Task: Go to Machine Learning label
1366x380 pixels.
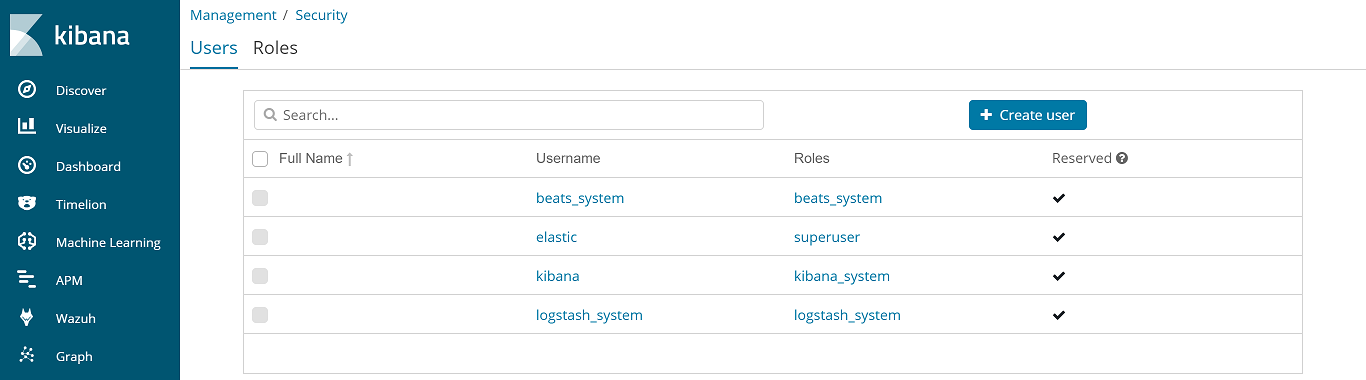Action: [108, 242]
